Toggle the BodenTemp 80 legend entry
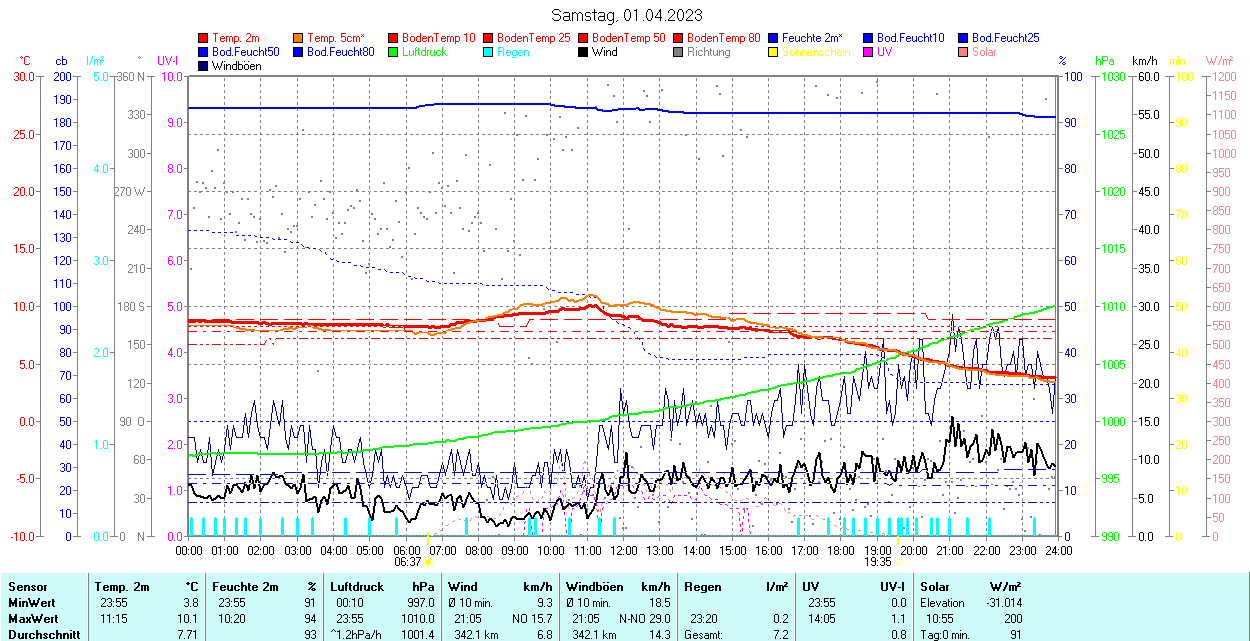1250x641 pixels. 722,38
